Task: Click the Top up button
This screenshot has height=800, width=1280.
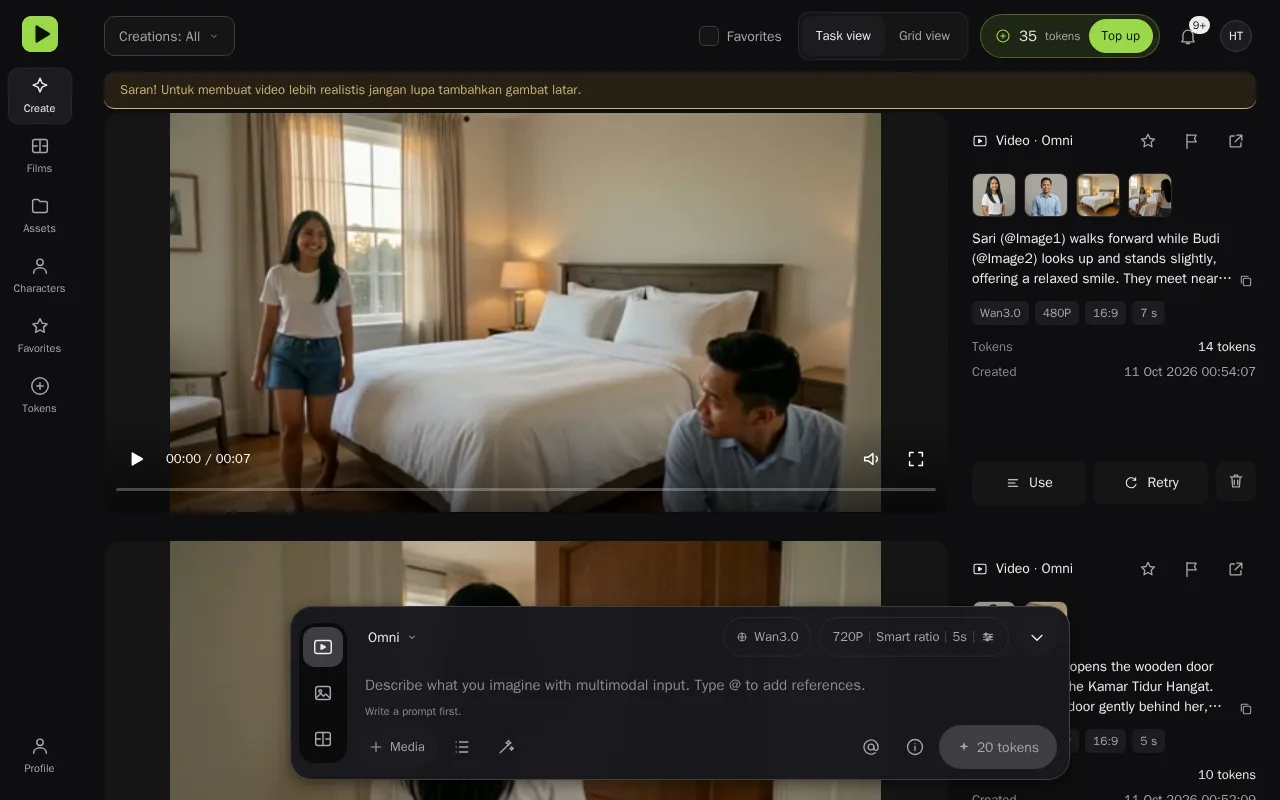Action: (1120, 36)
